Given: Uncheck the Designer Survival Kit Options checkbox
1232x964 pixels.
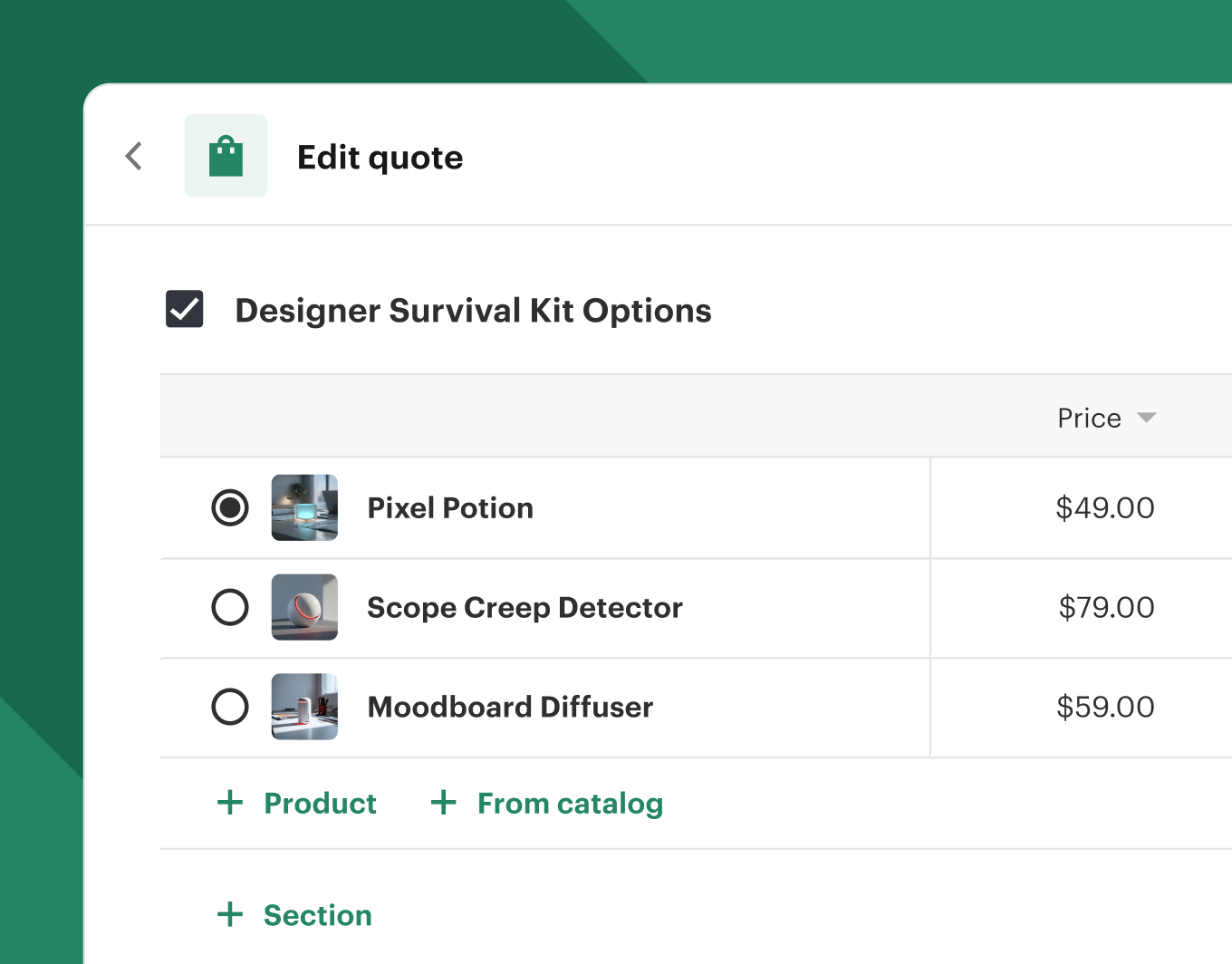Looking at the screenshot, I should click(x=185, y=309).
